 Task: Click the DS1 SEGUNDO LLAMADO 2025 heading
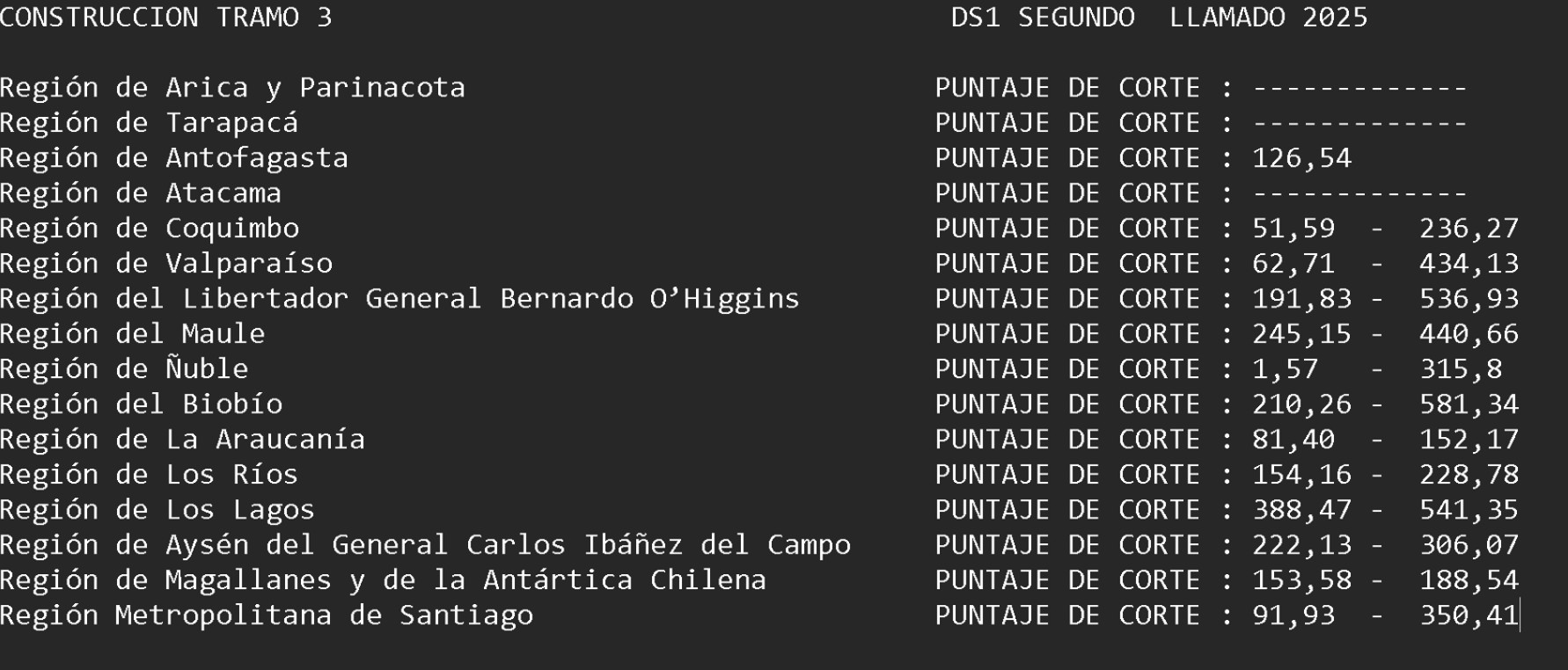pyautogui.click(x=1159, y=18)
